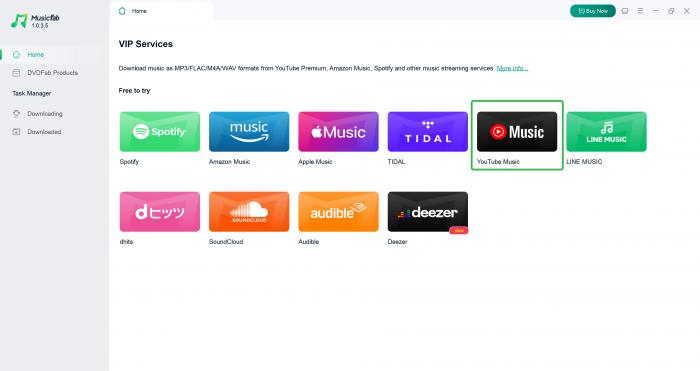Click the Apple Music label text
The height and width of the screenshot is (371, 700).
tap(315, 162)
